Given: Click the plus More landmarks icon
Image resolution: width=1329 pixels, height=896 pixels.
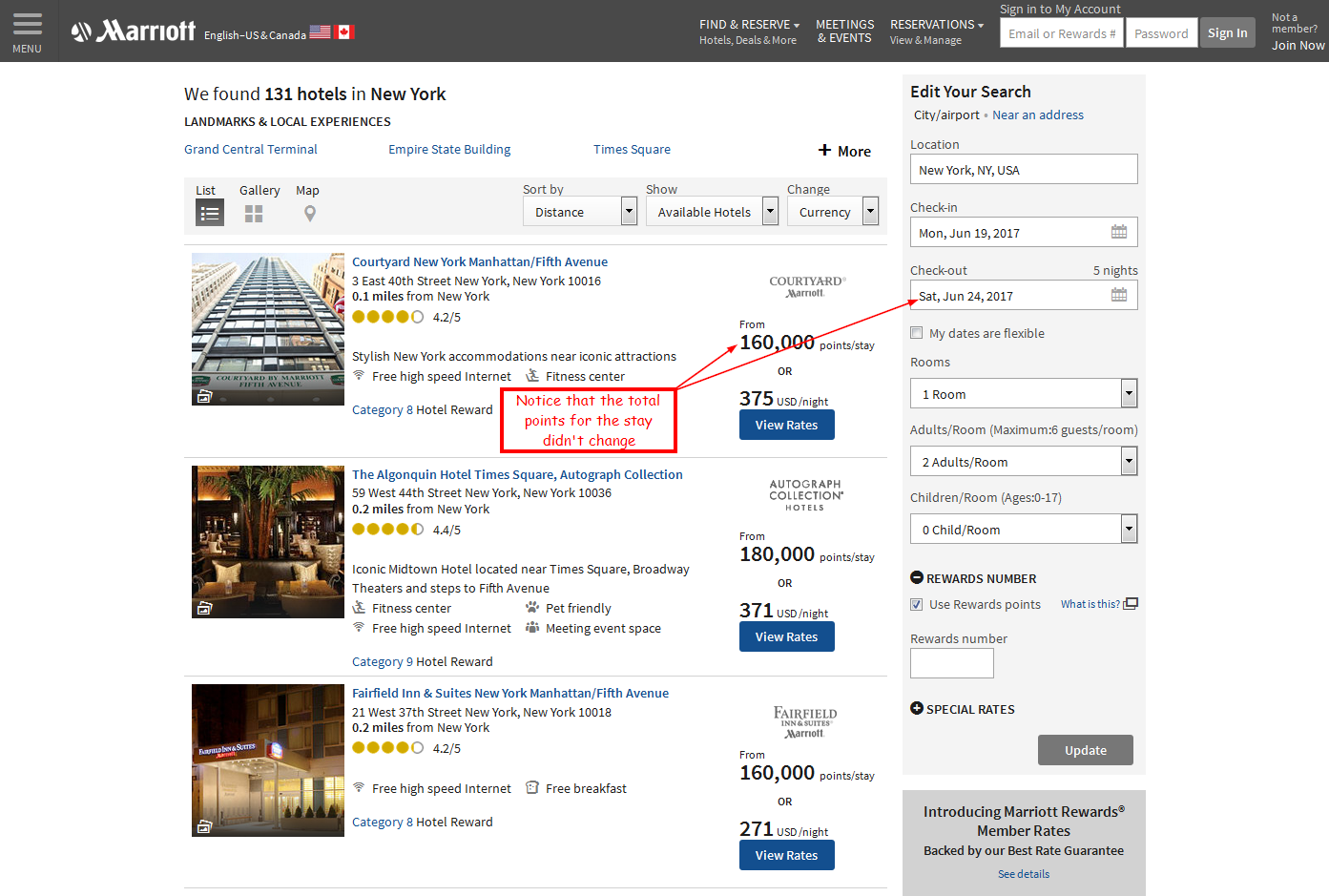Looking at the screenshot, I should click(x=825, y=150).
